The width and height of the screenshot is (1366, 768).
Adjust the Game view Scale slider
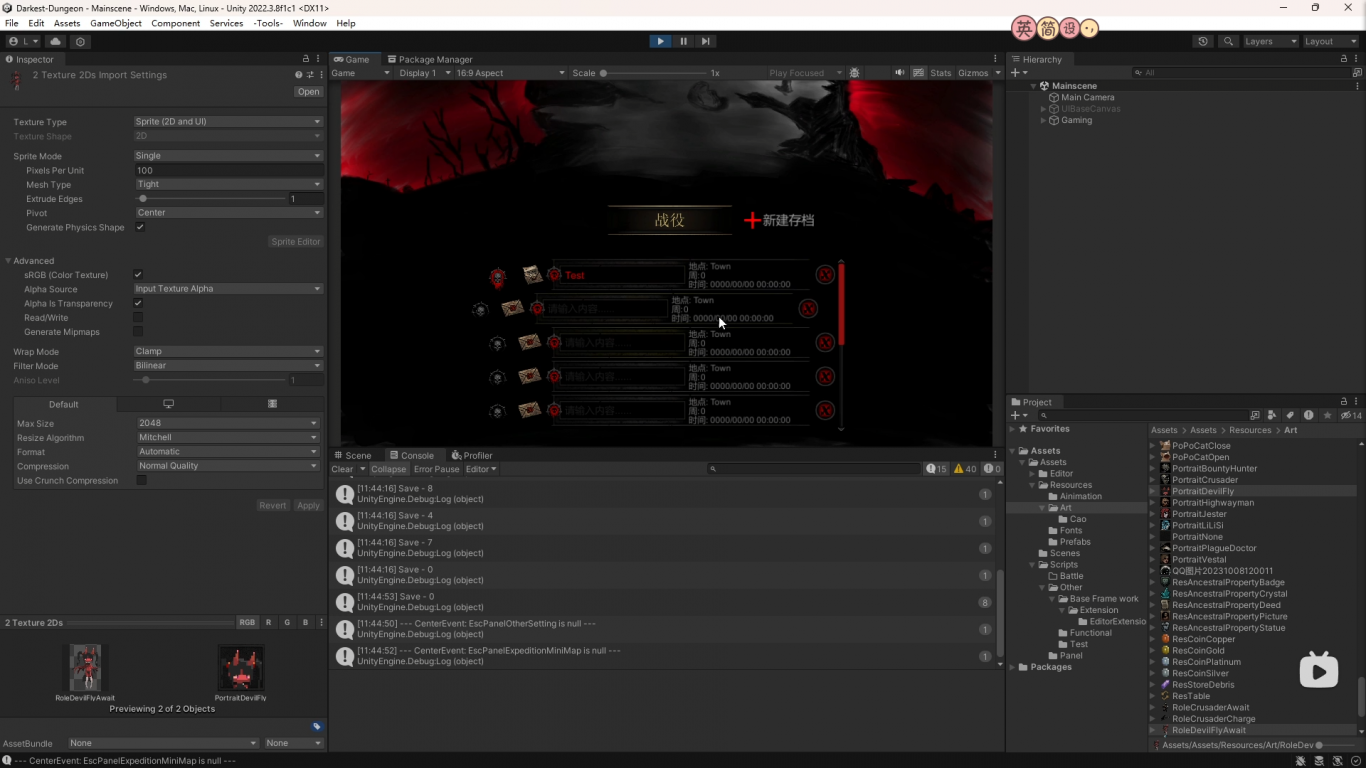[652, 73]
